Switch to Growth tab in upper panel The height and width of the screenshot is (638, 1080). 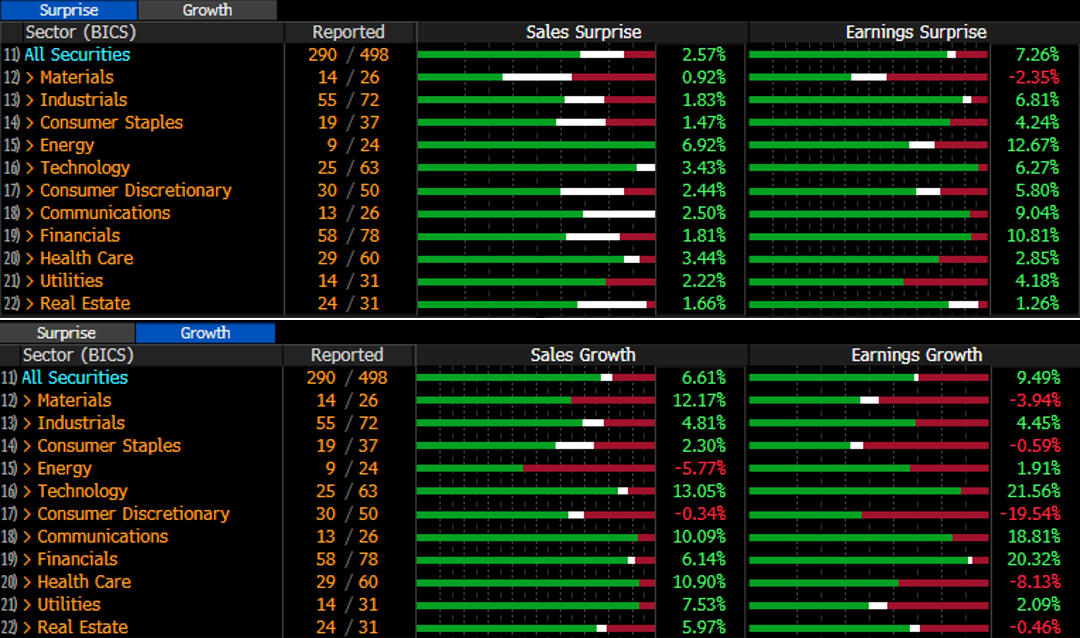point(207,10)
